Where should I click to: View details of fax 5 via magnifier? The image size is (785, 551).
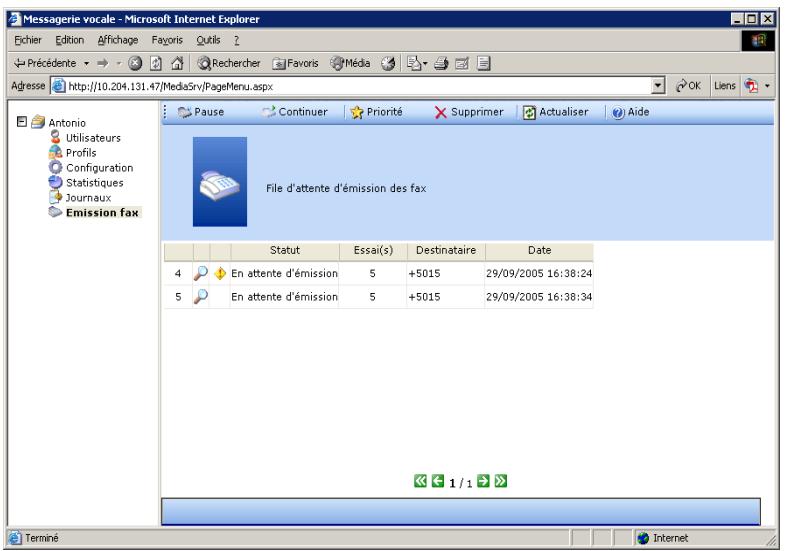201,297
